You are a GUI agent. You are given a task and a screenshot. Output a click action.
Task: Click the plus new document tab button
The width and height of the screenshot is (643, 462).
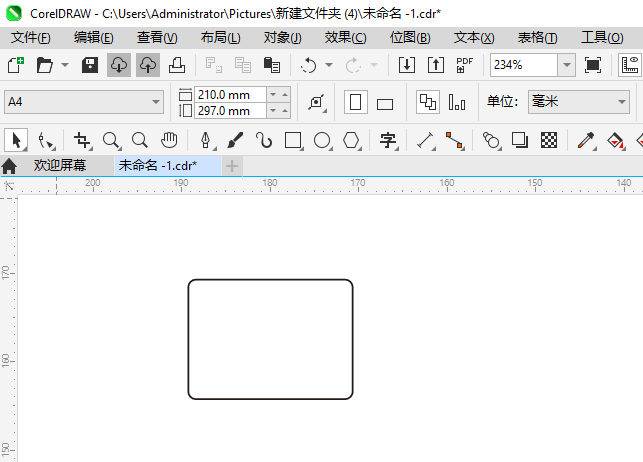click(232, 166)
